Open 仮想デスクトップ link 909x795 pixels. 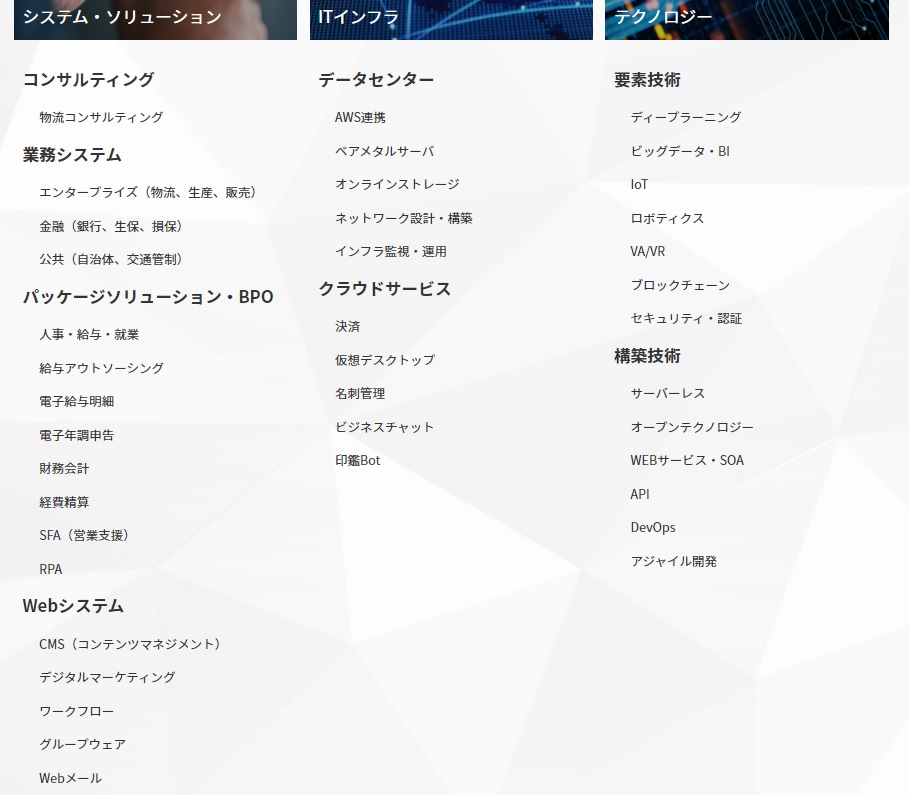coord(385,360)
